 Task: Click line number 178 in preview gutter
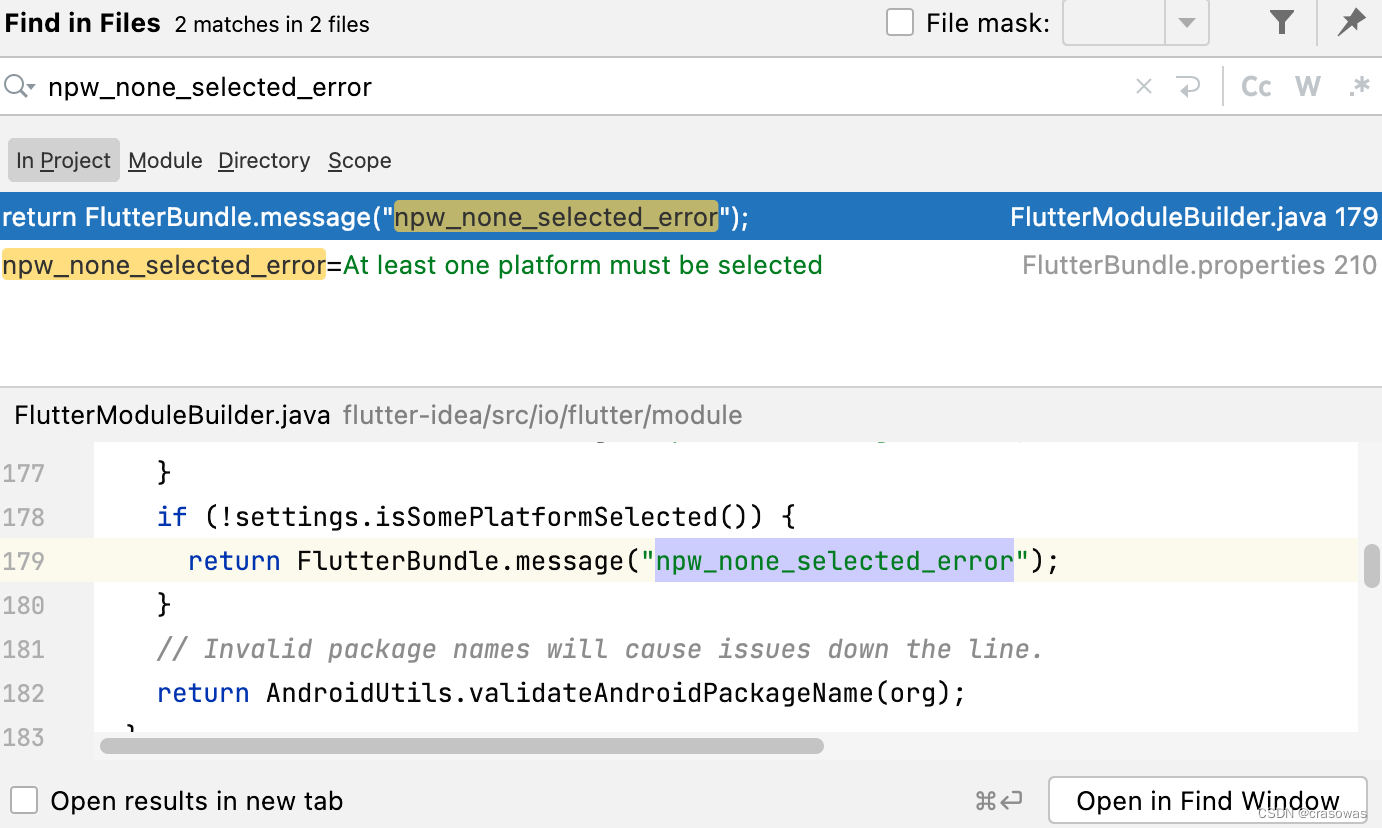point(24,517)
